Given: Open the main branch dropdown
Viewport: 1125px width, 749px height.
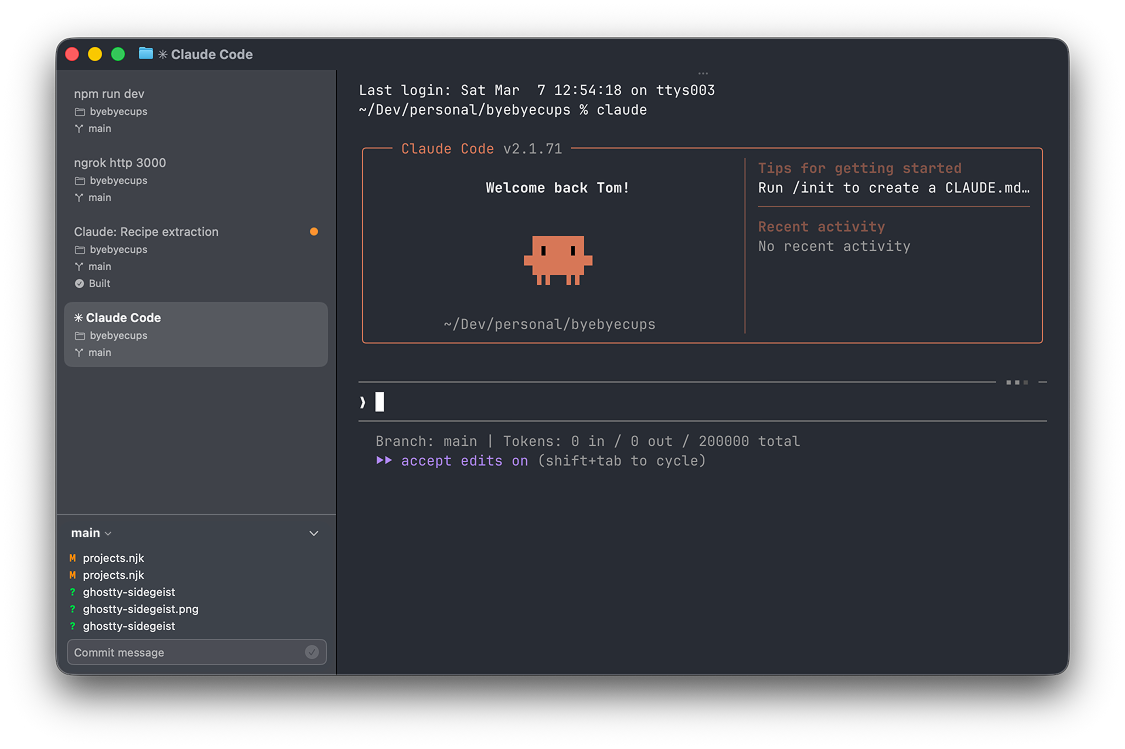Looking at the screenshot, I should tap(91, 533).
